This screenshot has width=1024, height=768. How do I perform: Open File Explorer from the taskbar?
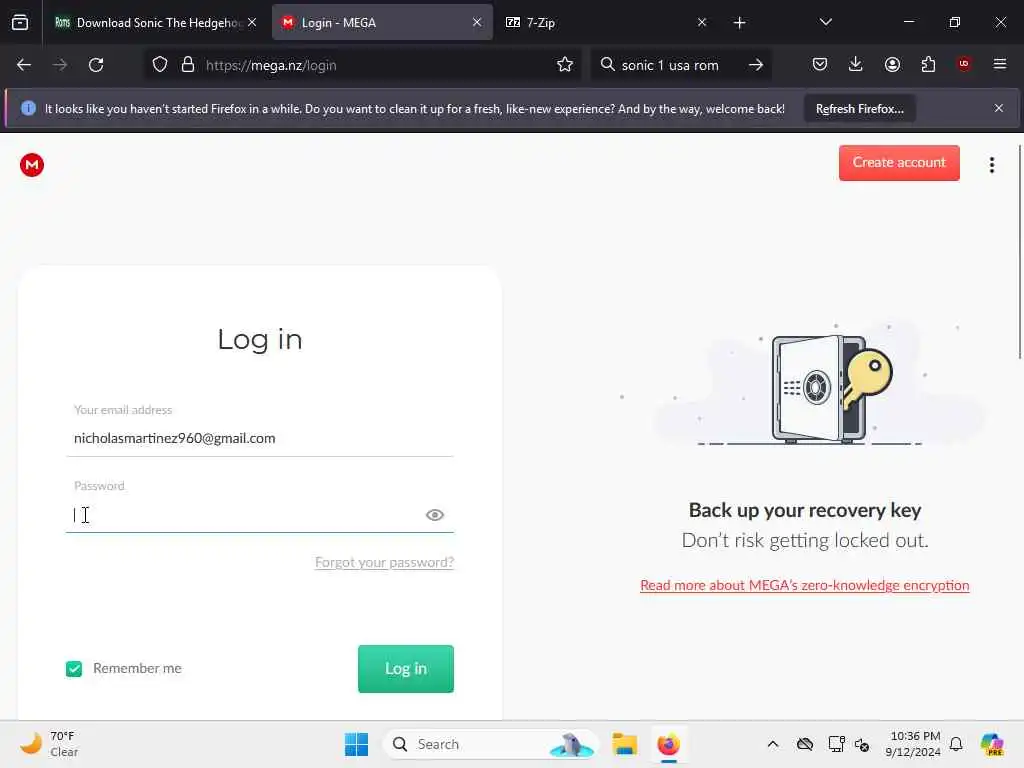[624, 744]
